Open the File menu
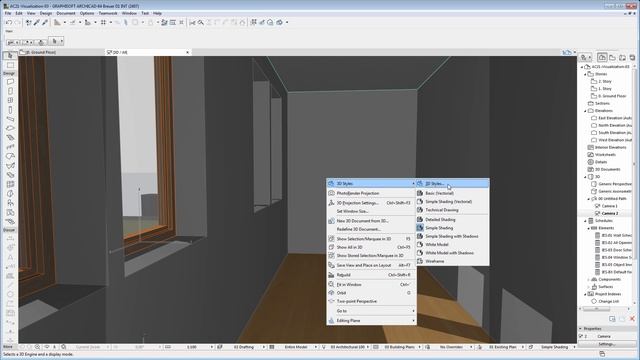This screenshot has width=640, height=360. [8, 13]
